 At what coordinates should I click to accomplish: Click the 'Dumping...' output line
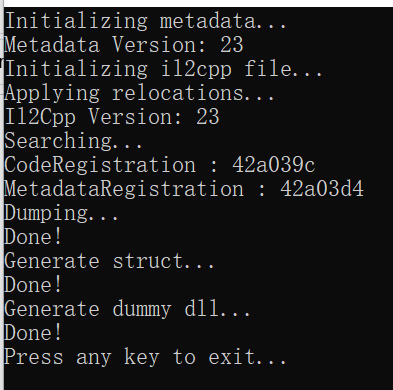click(61, 213)
